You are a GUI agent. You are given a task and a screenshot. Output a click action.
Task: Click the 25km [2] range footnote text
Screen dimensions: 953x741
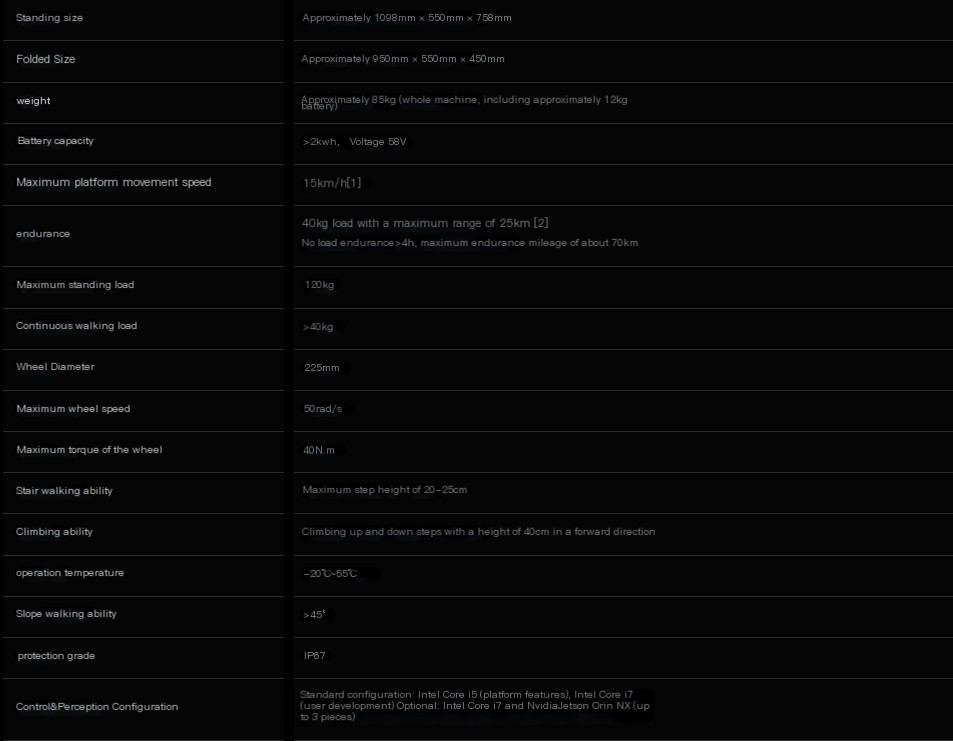524,223
